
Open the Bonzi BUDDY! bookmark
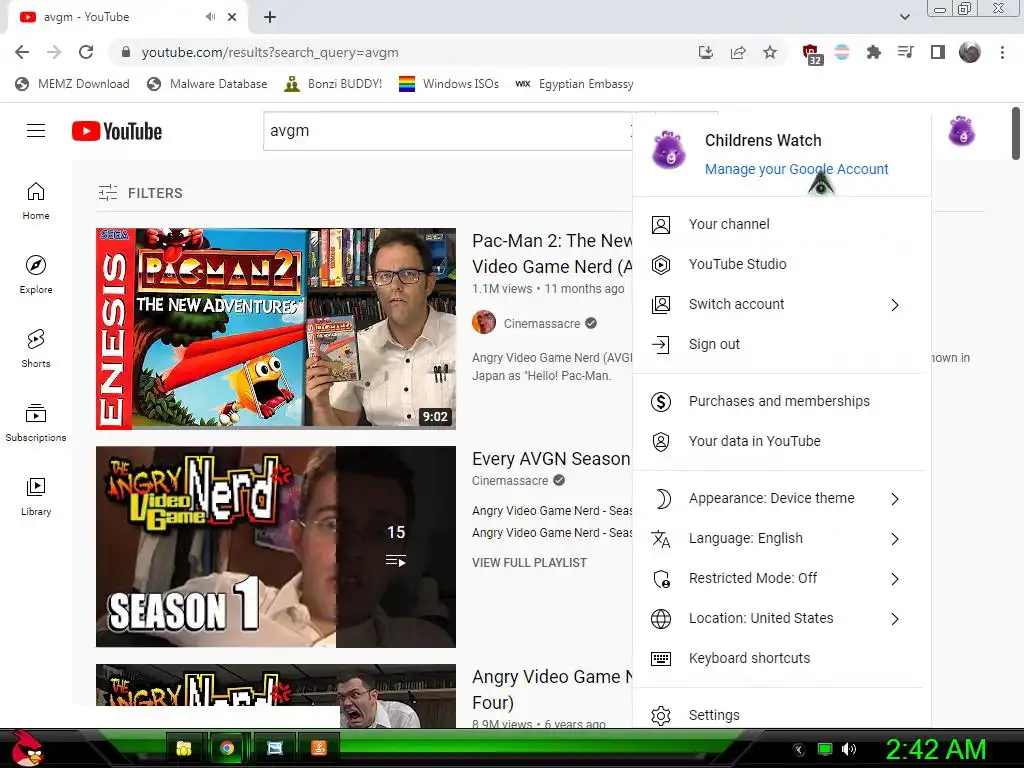pyautogui.click(x=333, y=84)
